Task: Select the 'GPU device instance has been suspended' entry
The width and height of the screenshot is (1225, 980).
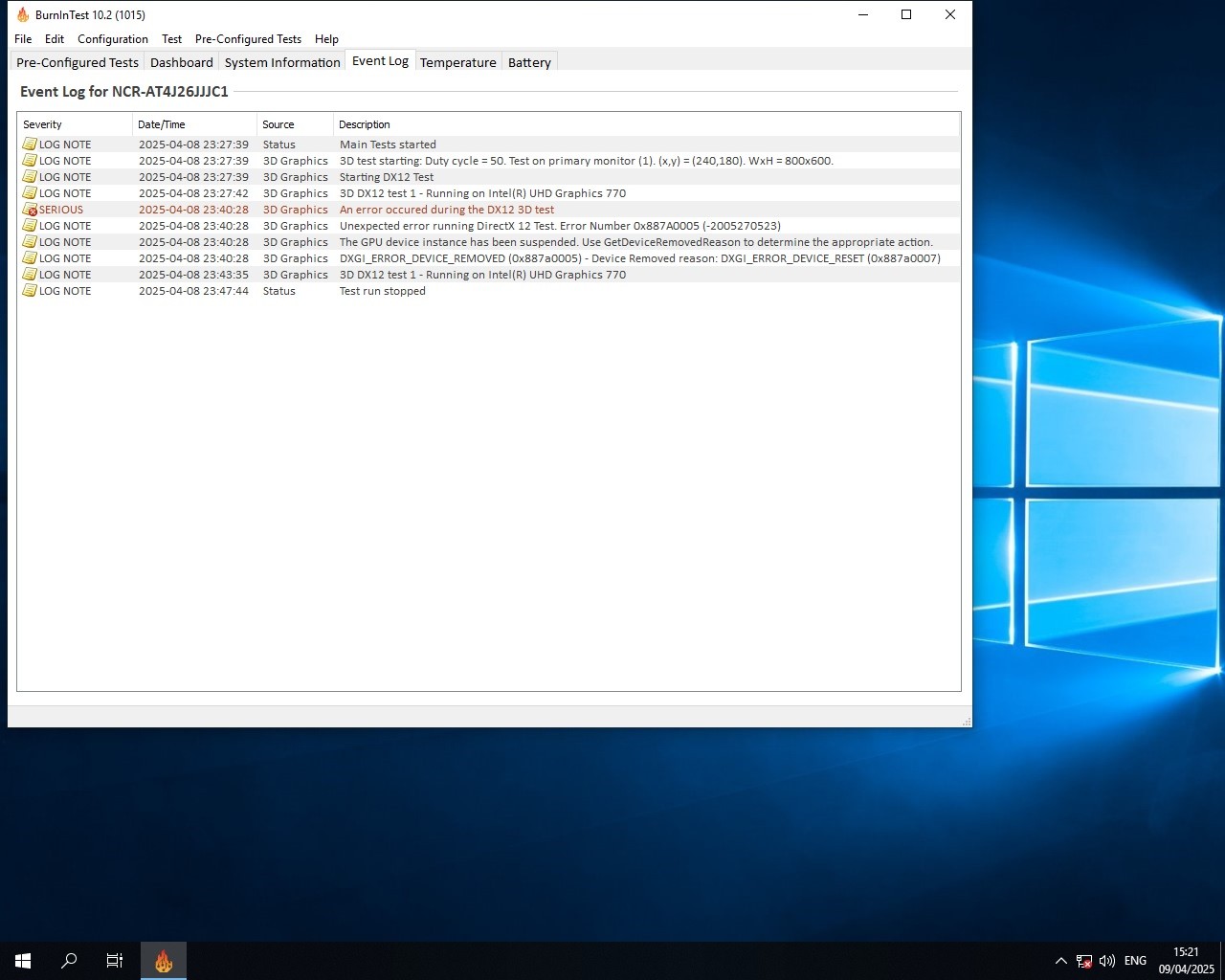Action: click(x=636, y=242)
